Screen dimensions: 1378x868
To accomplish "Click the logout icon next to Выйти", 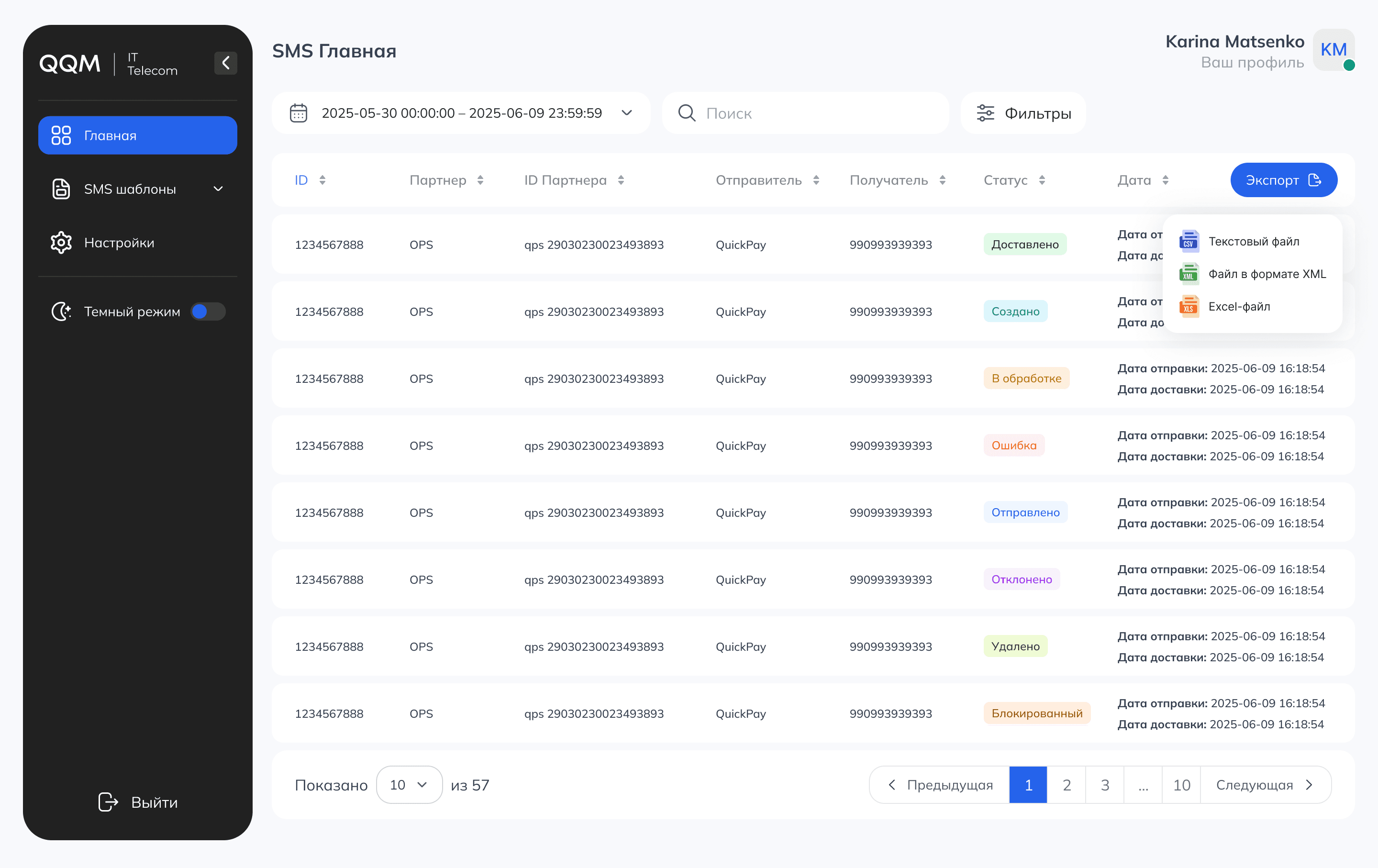I will click(x=107, y=802).
